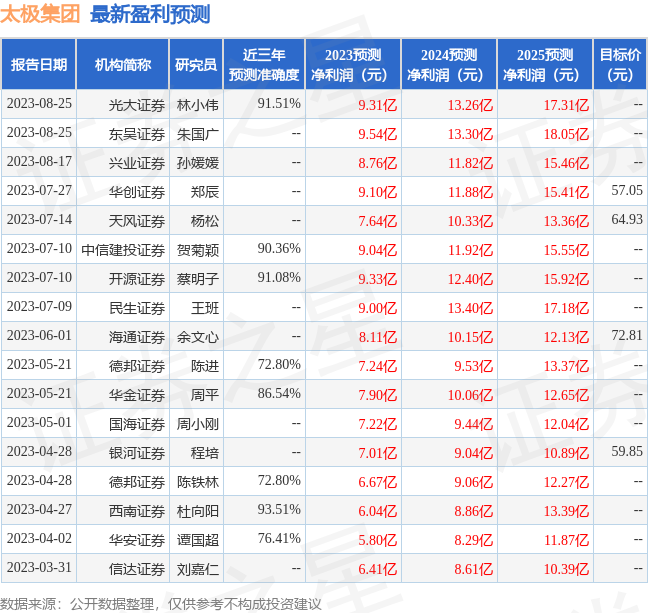The image size is (648, 613).
Task: Click the date 2023-07-27
Action: pyautogui.click(x=39, y=190)
